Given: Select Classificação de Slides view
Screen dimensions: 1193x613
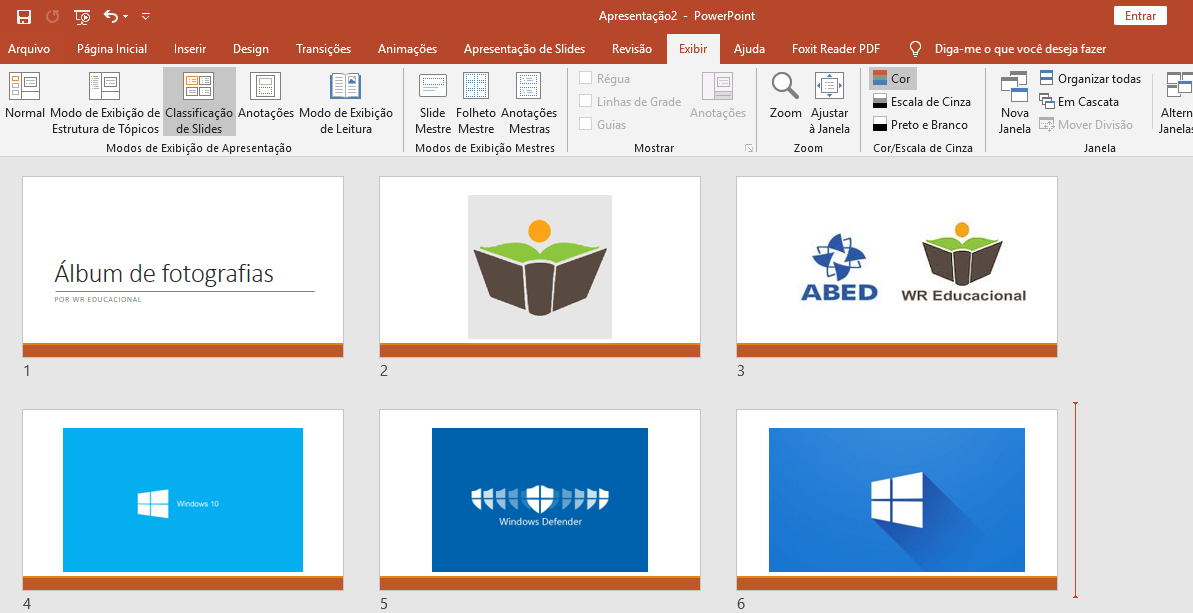Looking at the screenshot, I should (199, 100).
